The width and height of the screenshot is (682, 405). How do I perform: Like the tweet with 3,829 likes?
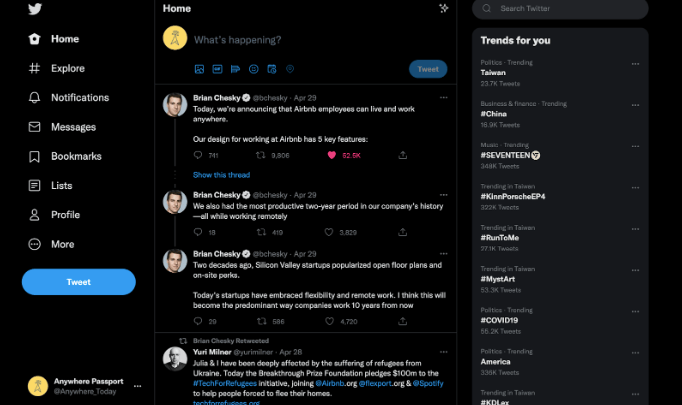329,232
